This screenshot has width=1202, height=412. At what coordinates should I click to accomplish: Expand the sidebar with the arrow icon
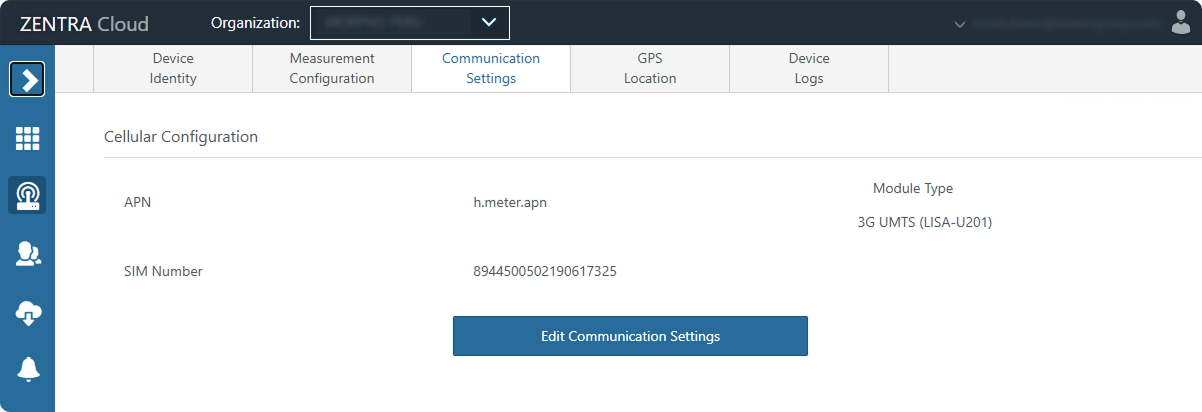[x=27, y=79]
